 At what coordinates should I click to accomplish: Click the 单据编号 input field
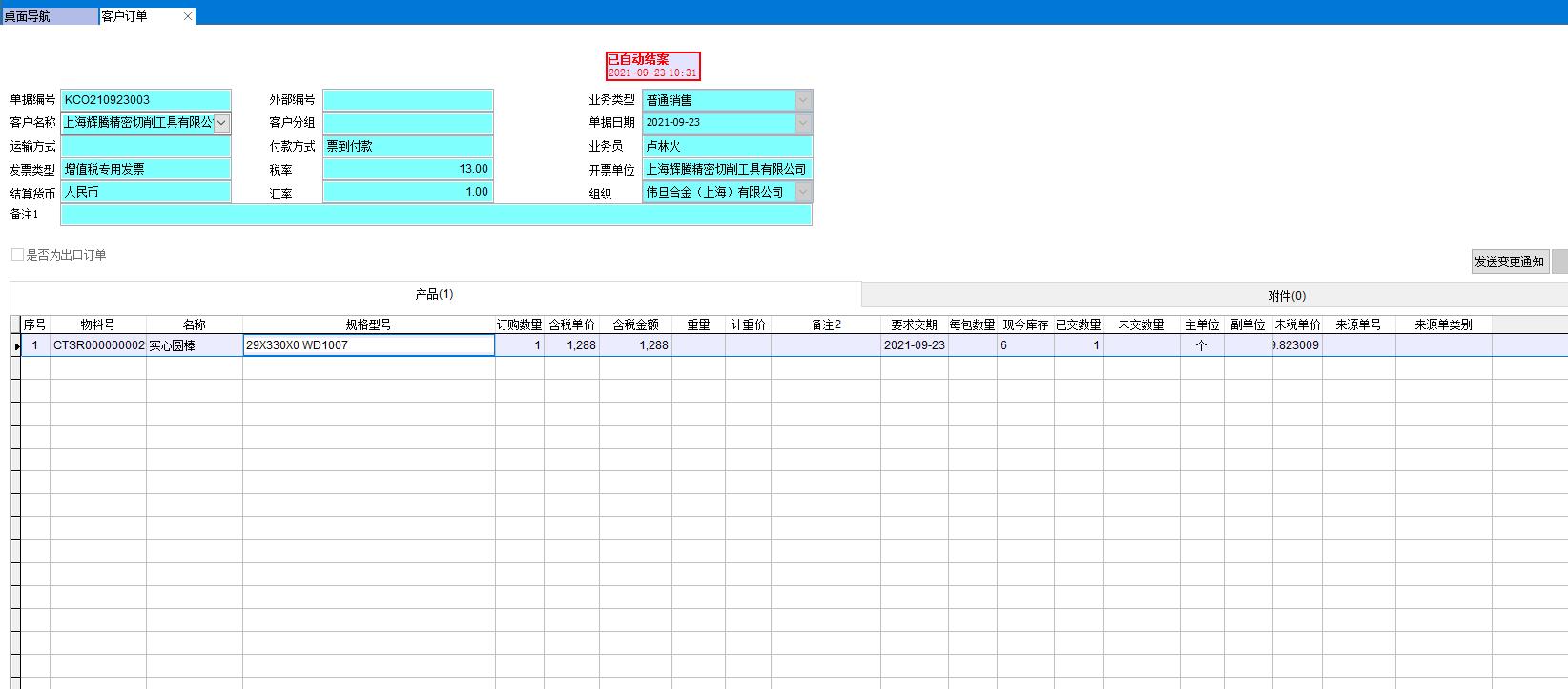coord(145,100)
